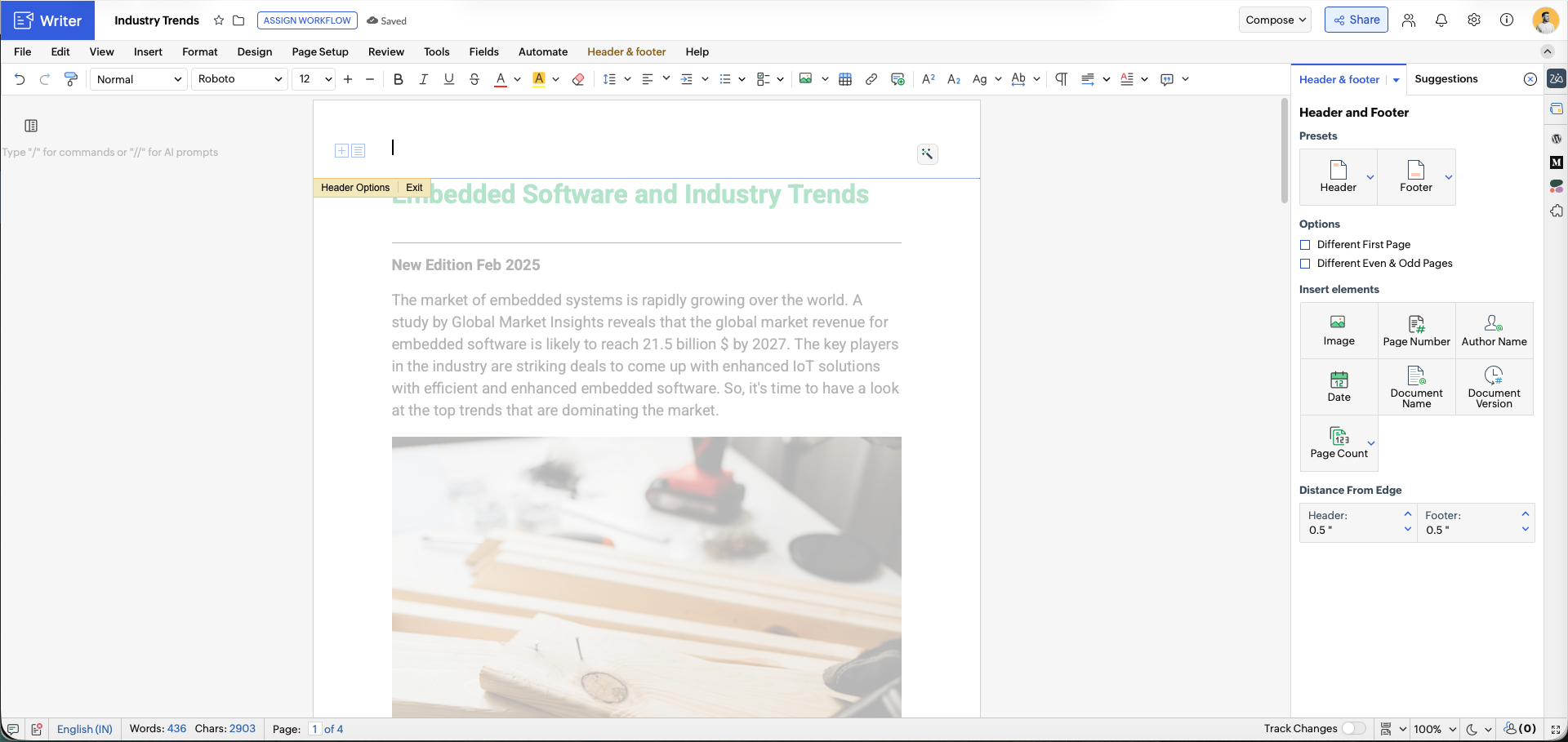
Task: Enable Different First Page option
Action: point(1305,245)
